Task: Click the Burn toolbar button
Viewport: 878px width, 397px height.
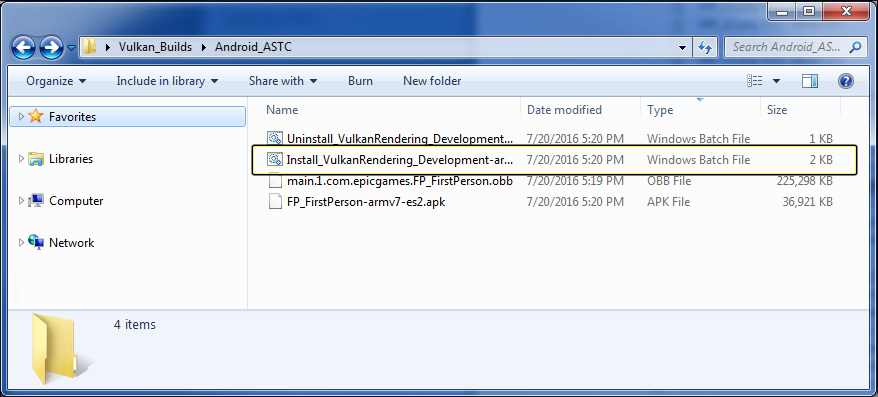Action: pos(360,81)
